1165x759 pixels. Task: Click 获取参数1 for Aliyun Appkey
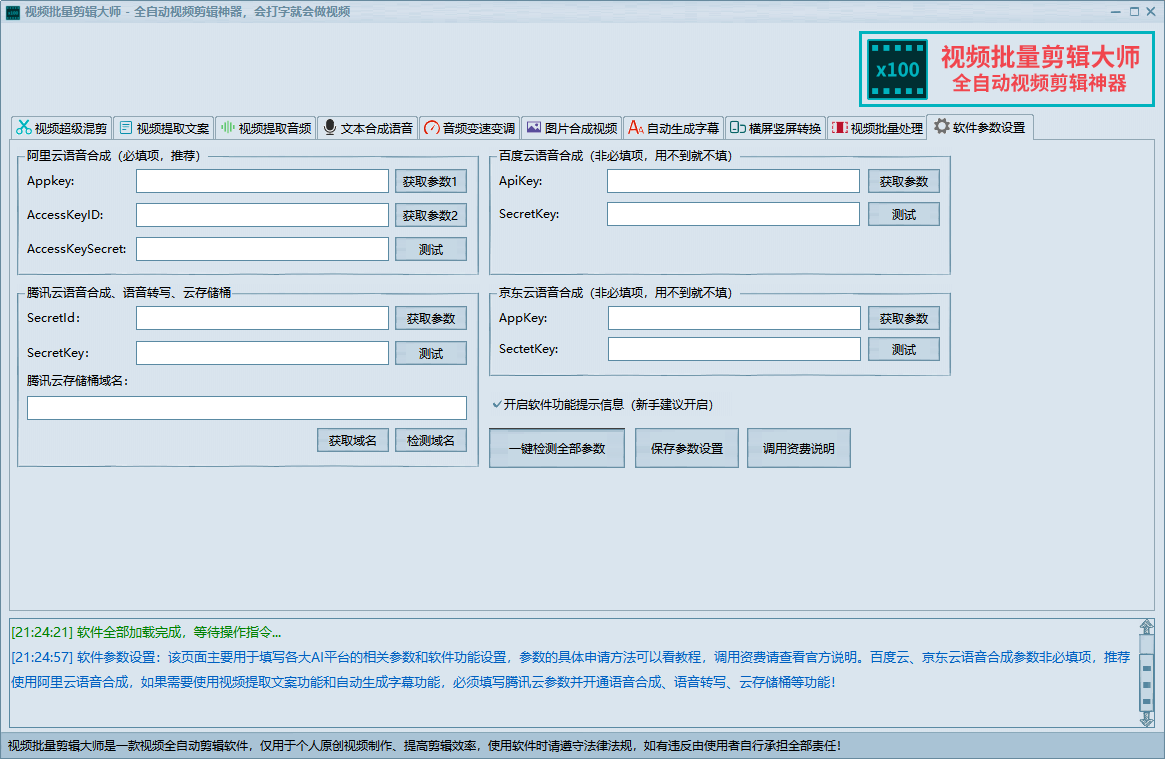click(430, 182)
